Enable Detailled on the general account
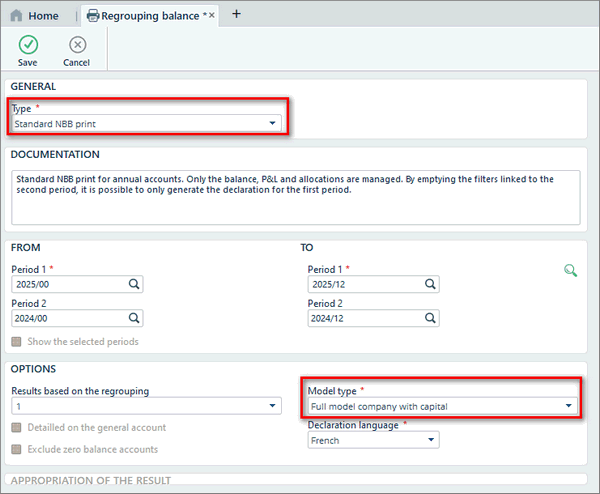The width and height of the screenshot is (600, 494). click(16, 428)
